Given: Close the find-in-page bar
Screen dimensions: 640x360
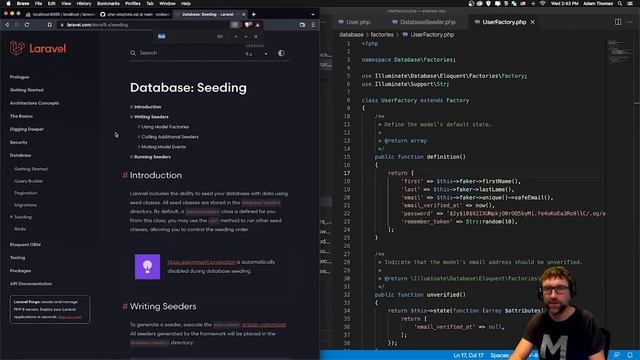Looking at the screenshot, I should pyautogui.click(x=256, y=36).
